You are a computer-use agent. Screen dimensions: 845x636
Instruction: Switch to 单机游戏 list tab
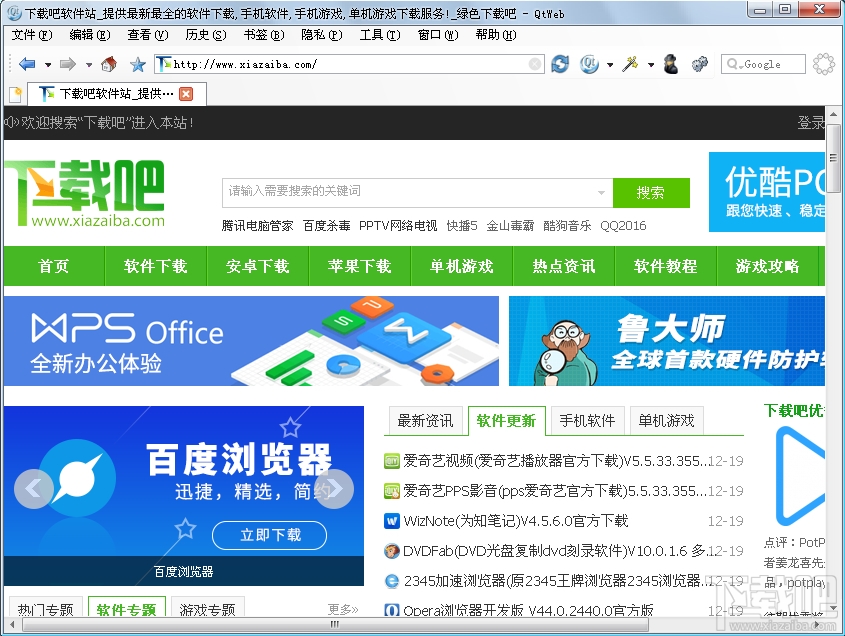(x=667, y=421)
